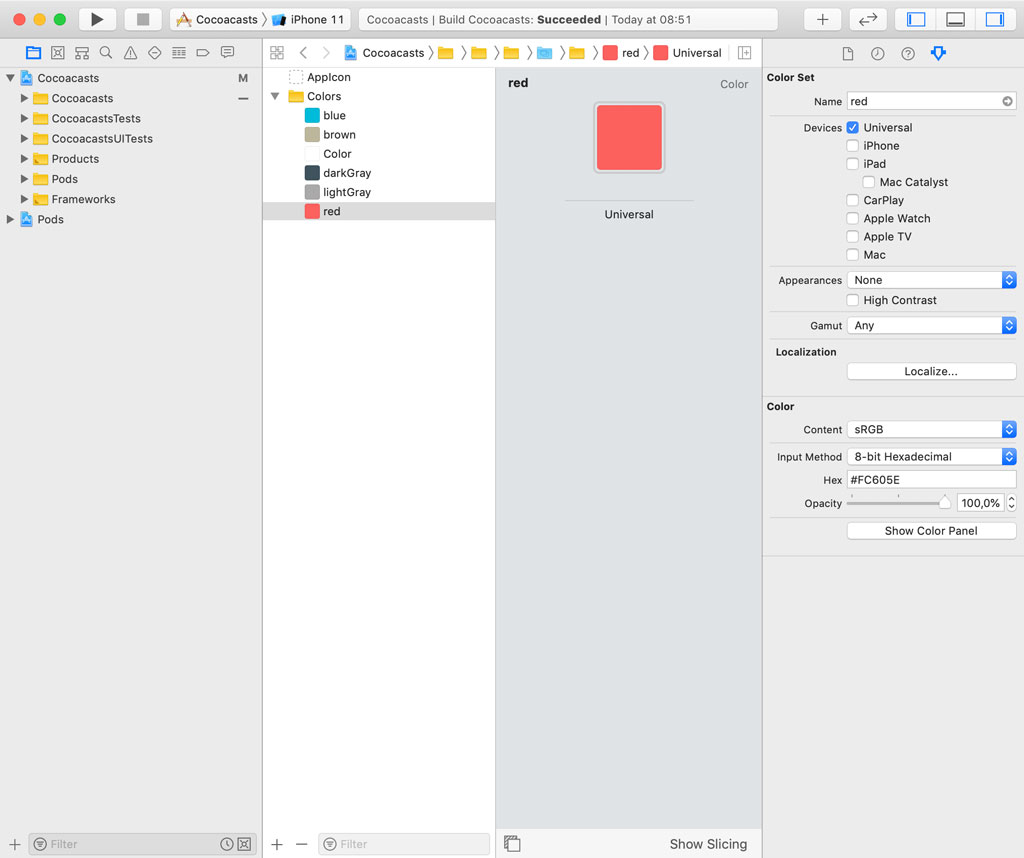Click the Show Color Panel button
This screenshot has width=1024, height=858.
(x=931, y=531)
